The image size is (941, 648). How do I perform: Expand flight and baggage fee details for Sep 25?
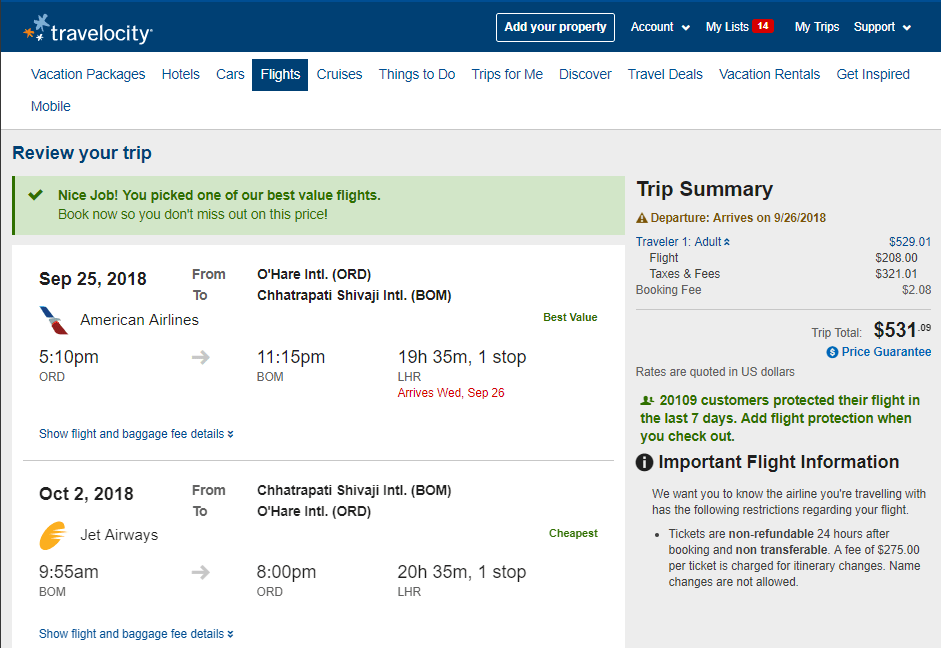tap(136, 434)
